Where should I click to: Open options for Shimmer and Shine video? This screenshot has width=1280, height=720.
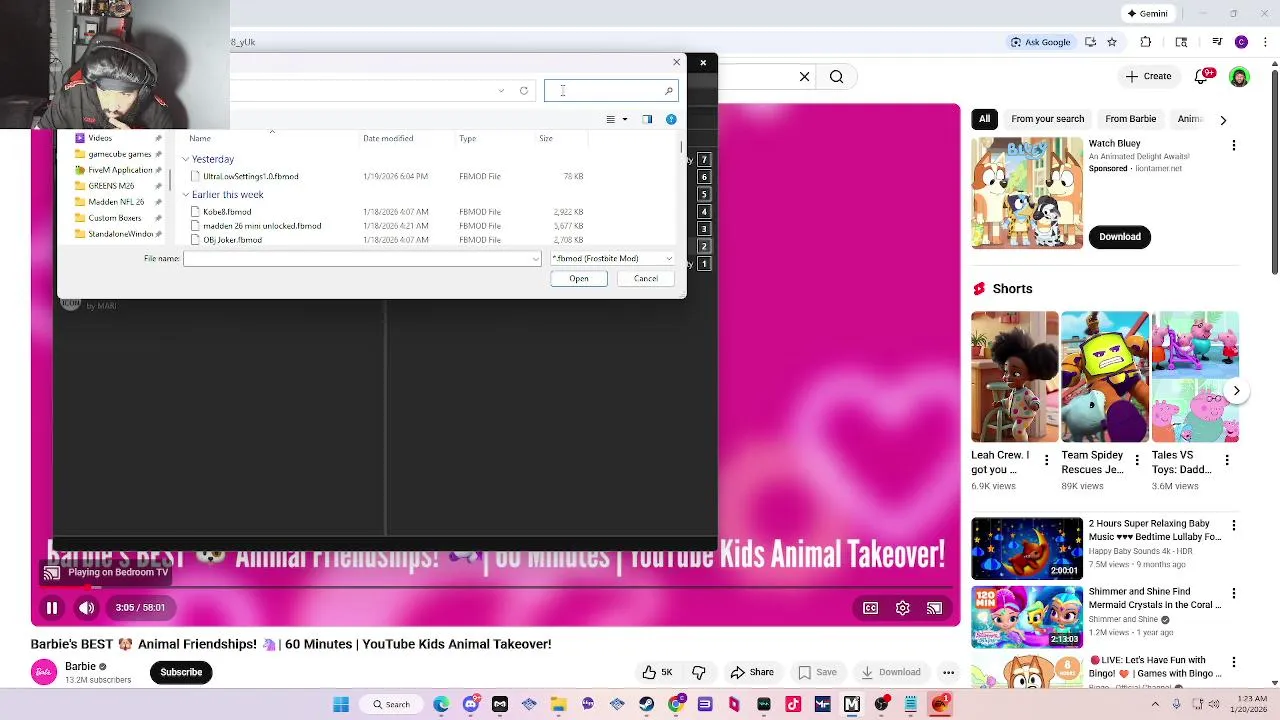click(1233, 594)
